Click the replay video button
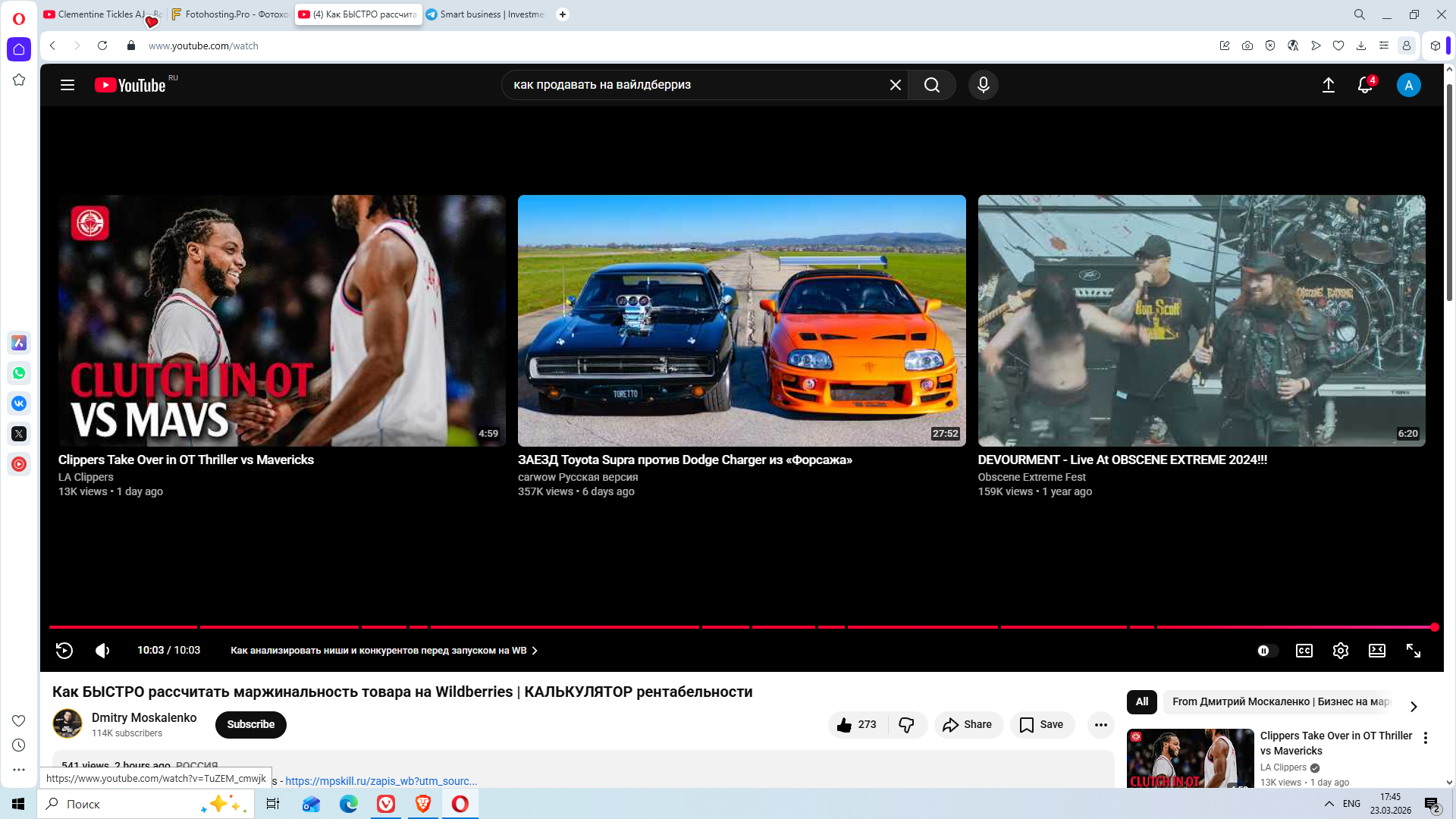This screenshot has width=1456, height=819. pos(64,651)
